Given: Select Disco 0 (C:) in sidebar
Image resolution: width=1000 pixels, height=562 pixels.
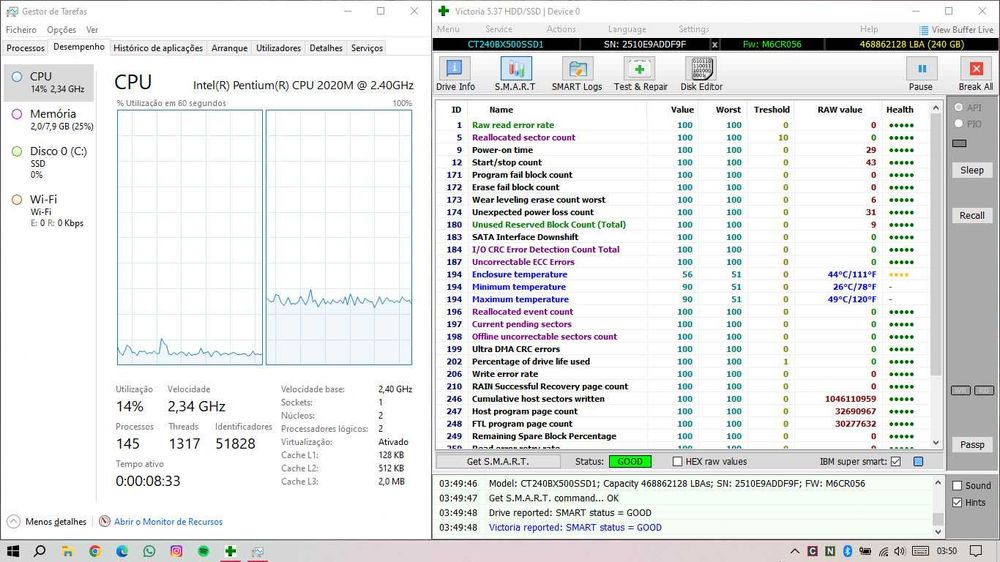Looking at the screenshot, I should click(48, 162).
